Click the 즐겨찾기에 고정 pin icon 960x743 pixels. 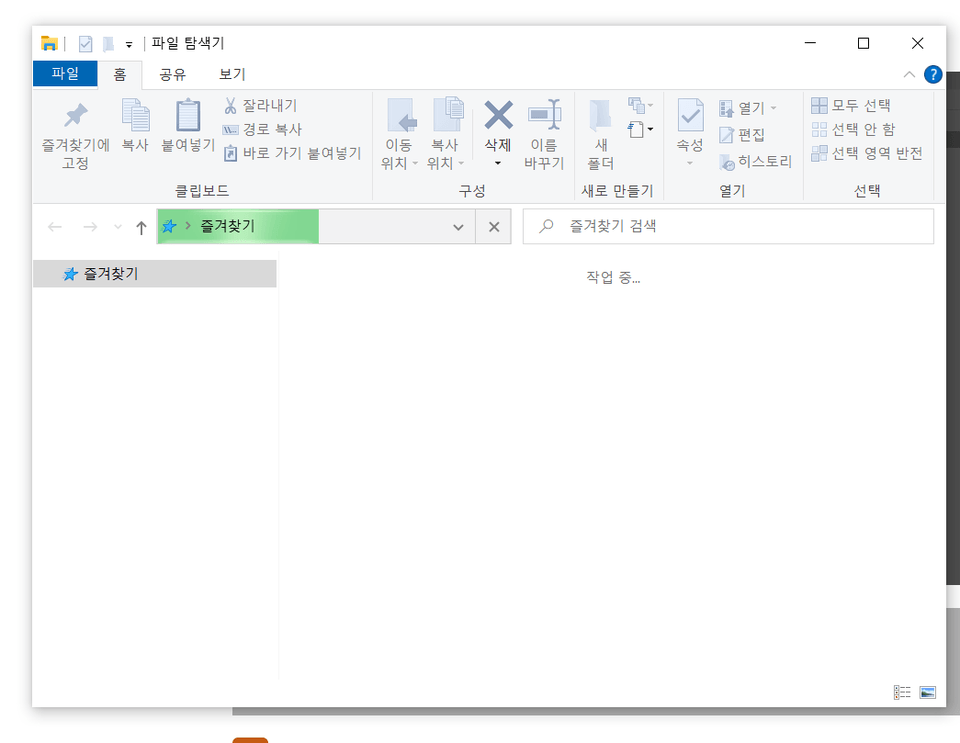[x=76, y=116]
